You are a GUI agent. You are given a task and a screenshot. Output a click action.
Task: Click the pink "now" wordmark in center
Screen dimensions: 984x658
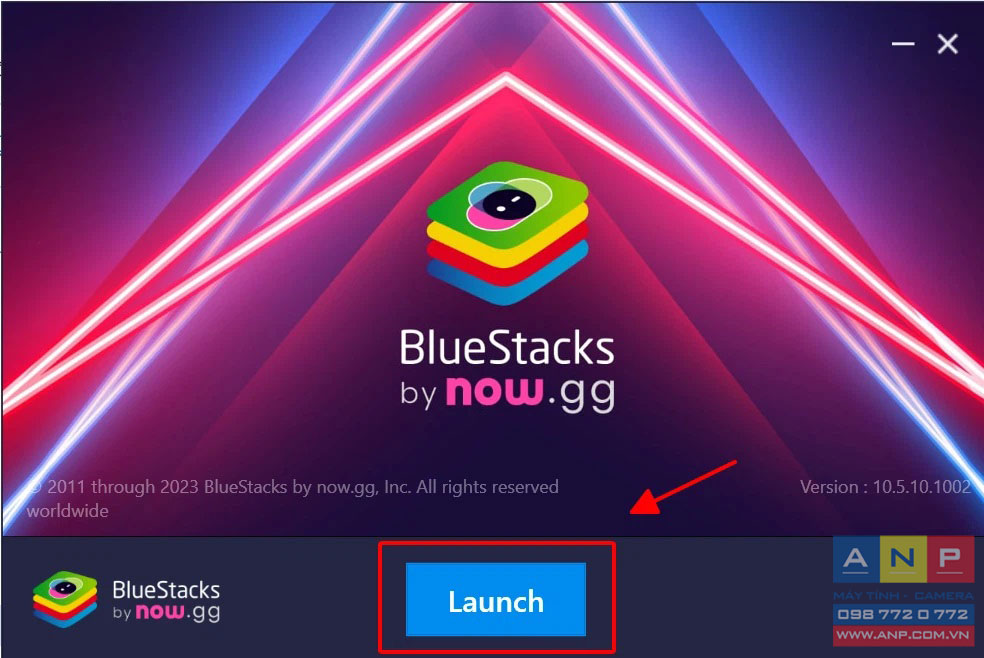(495, 391)
